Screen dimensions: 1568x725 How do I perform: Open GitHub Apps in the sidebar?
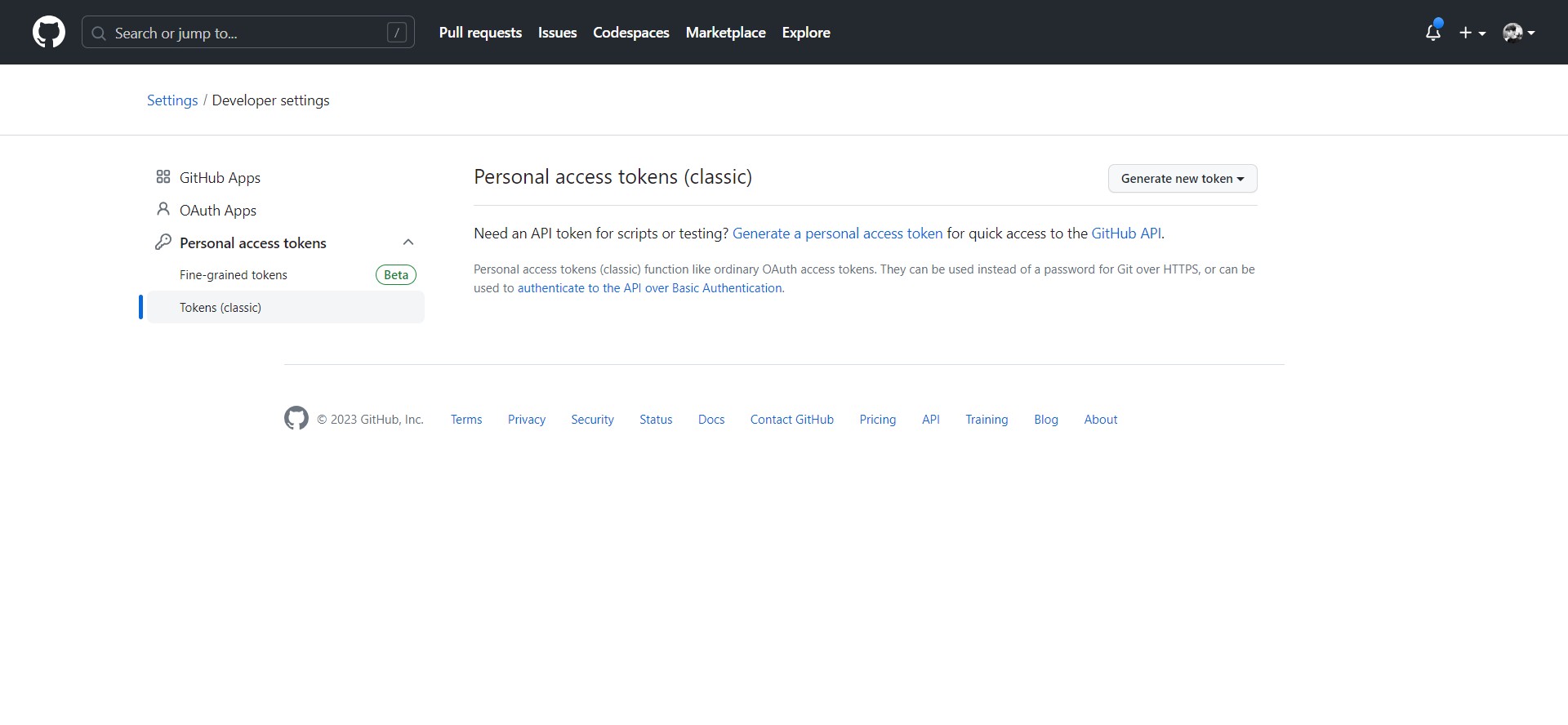pyautogui.click(x=286, y=177)
